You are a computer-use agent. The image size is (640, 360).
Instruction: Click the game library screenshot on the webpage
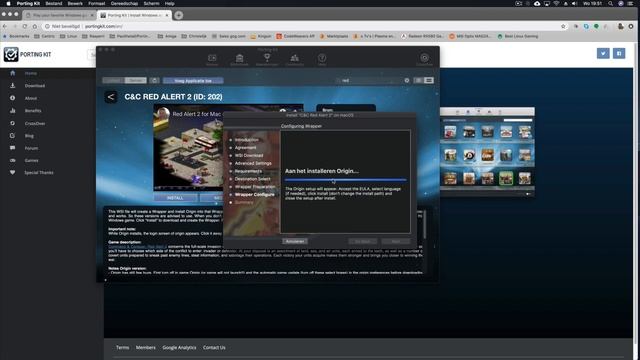[x=487, y=152]
